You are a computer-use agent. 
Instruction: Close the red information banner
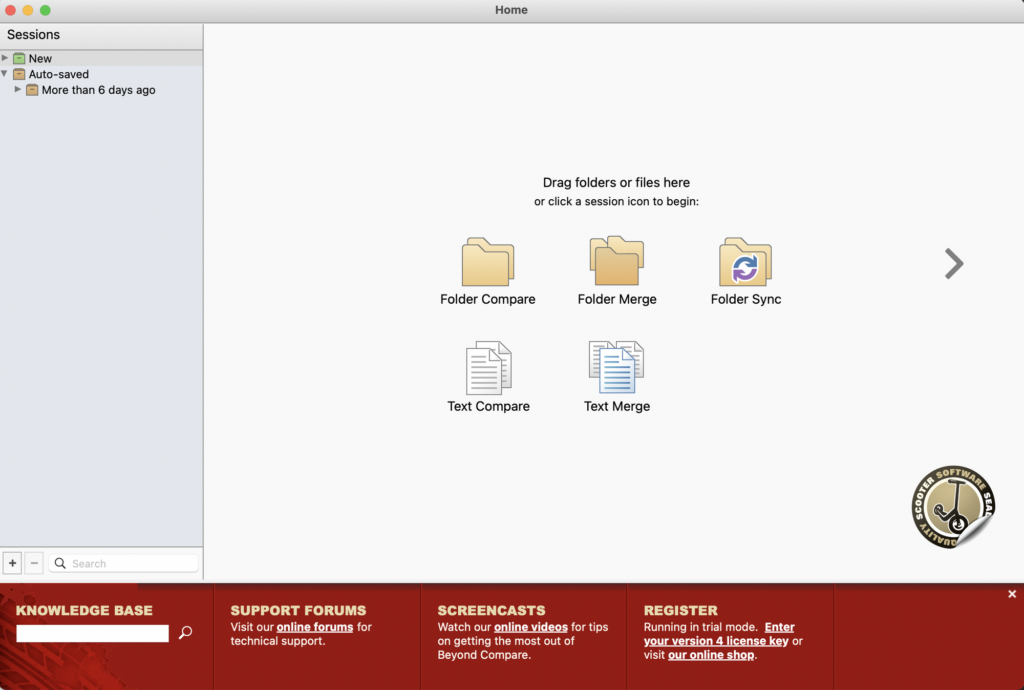click(1012, 594)
